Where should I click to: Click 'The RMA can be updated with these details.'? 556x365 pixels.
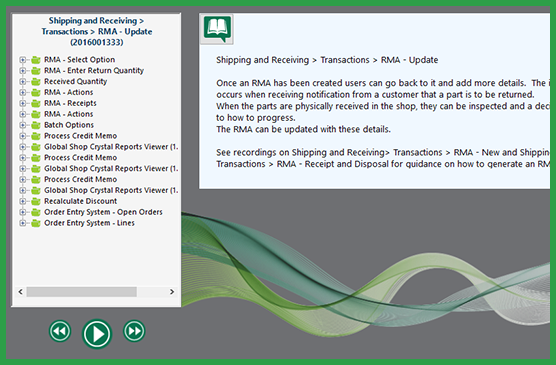303,129
